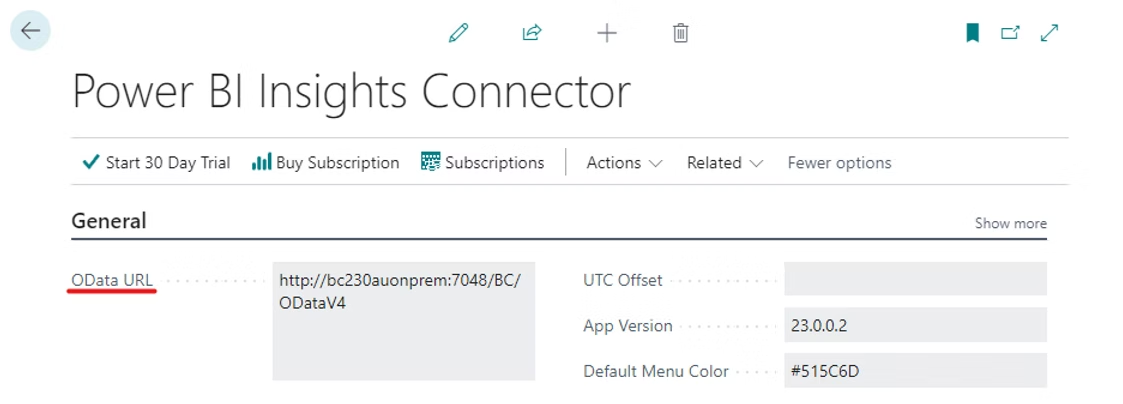1123x404 pixels.
Task: Click the UTC Offset field
Action: [914, 279]
